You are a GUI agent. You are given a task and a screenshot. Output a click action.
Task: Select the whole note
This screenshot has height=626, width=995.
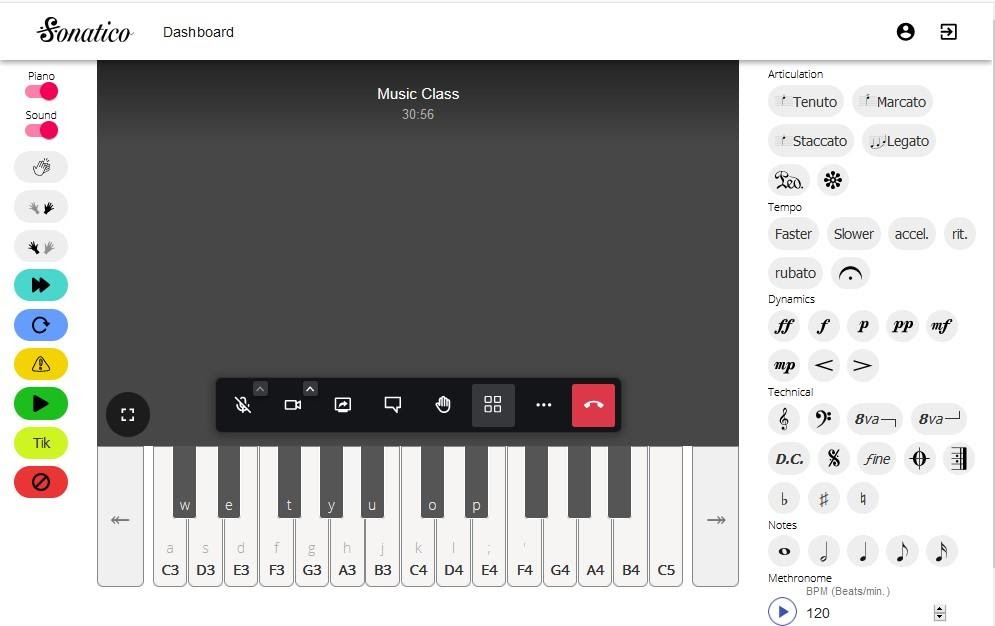coord(784,551)
